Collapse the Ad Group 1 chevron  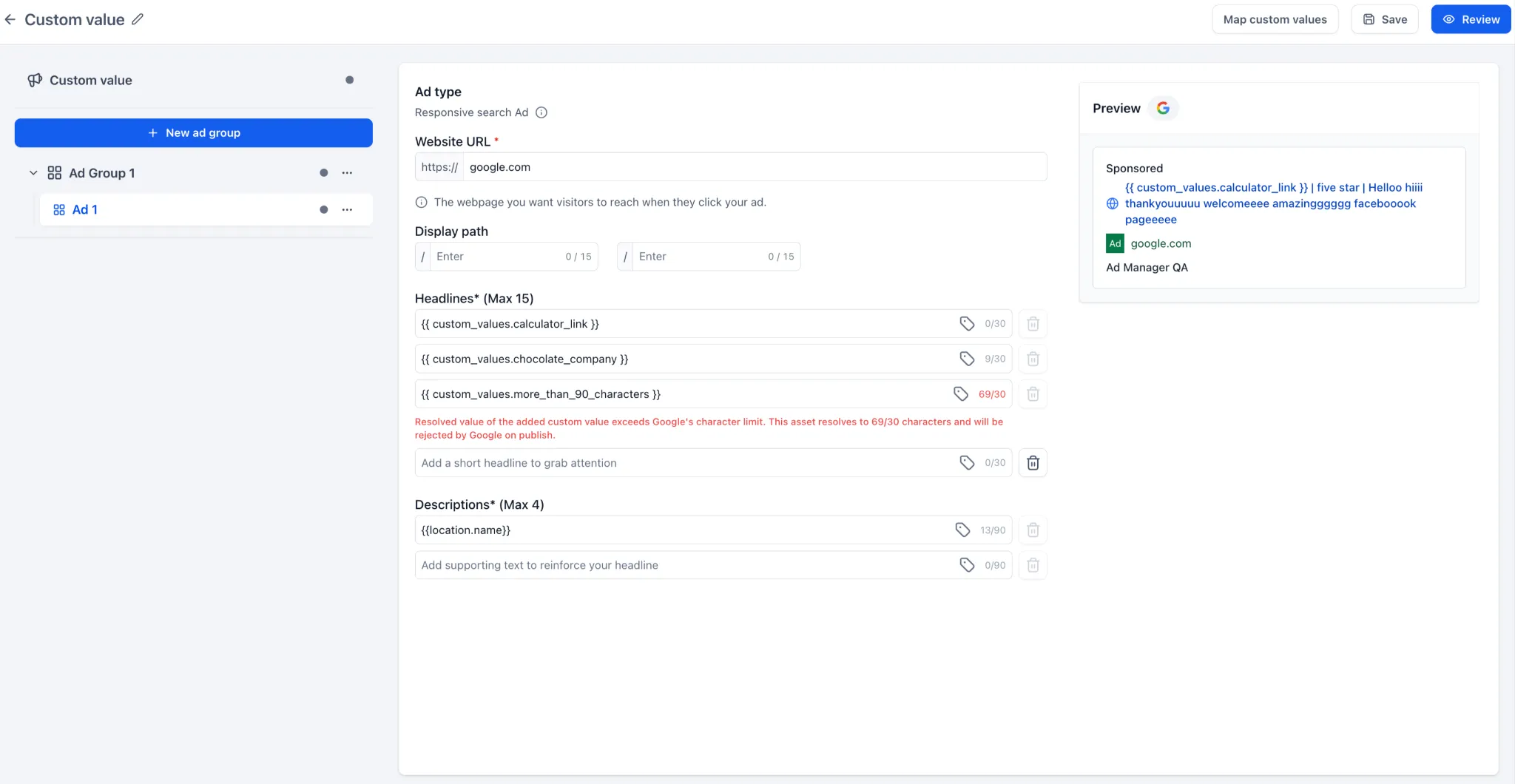[33, 173]
